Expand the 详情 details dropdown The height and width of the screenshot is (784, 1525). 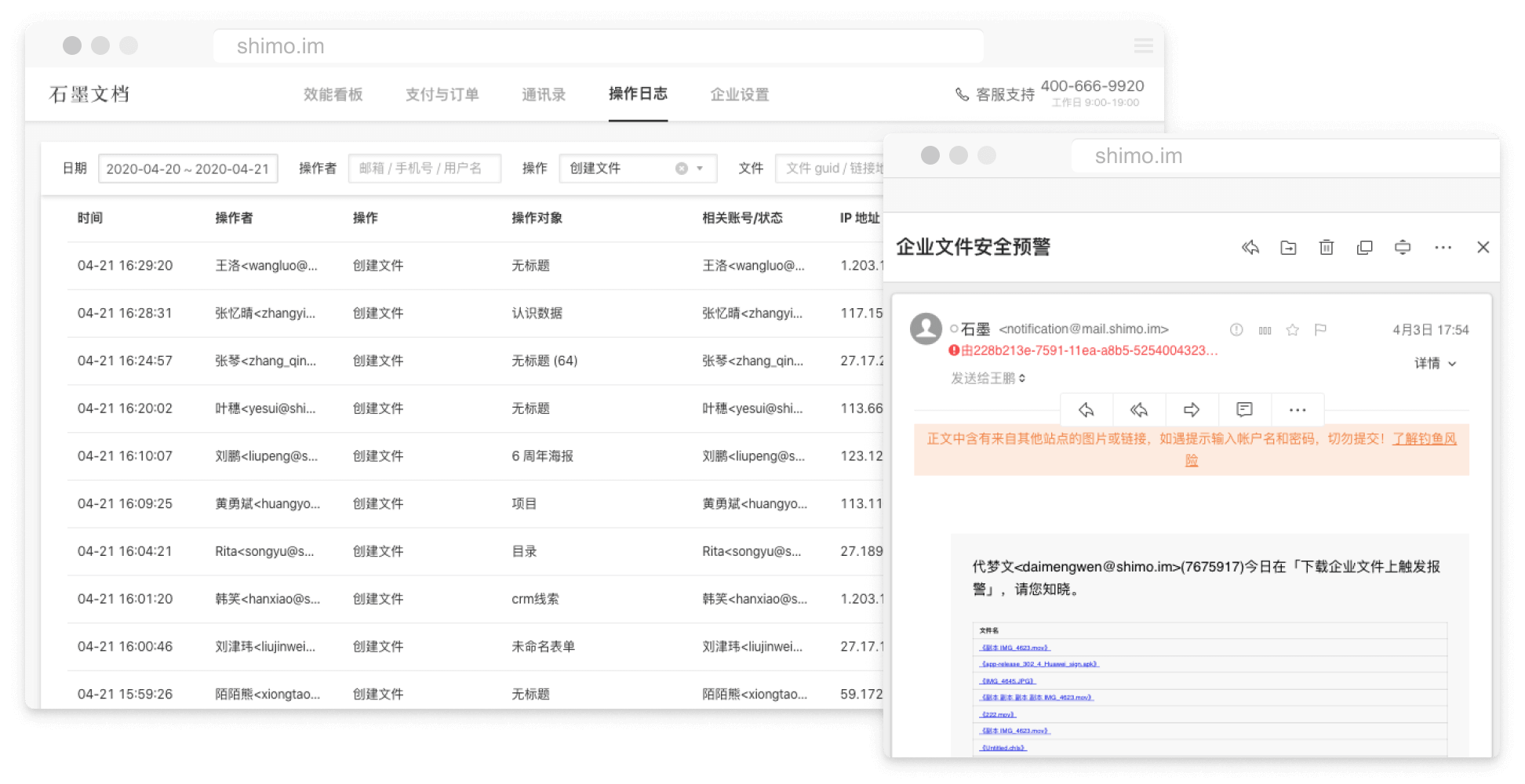tap(1435, 363)
